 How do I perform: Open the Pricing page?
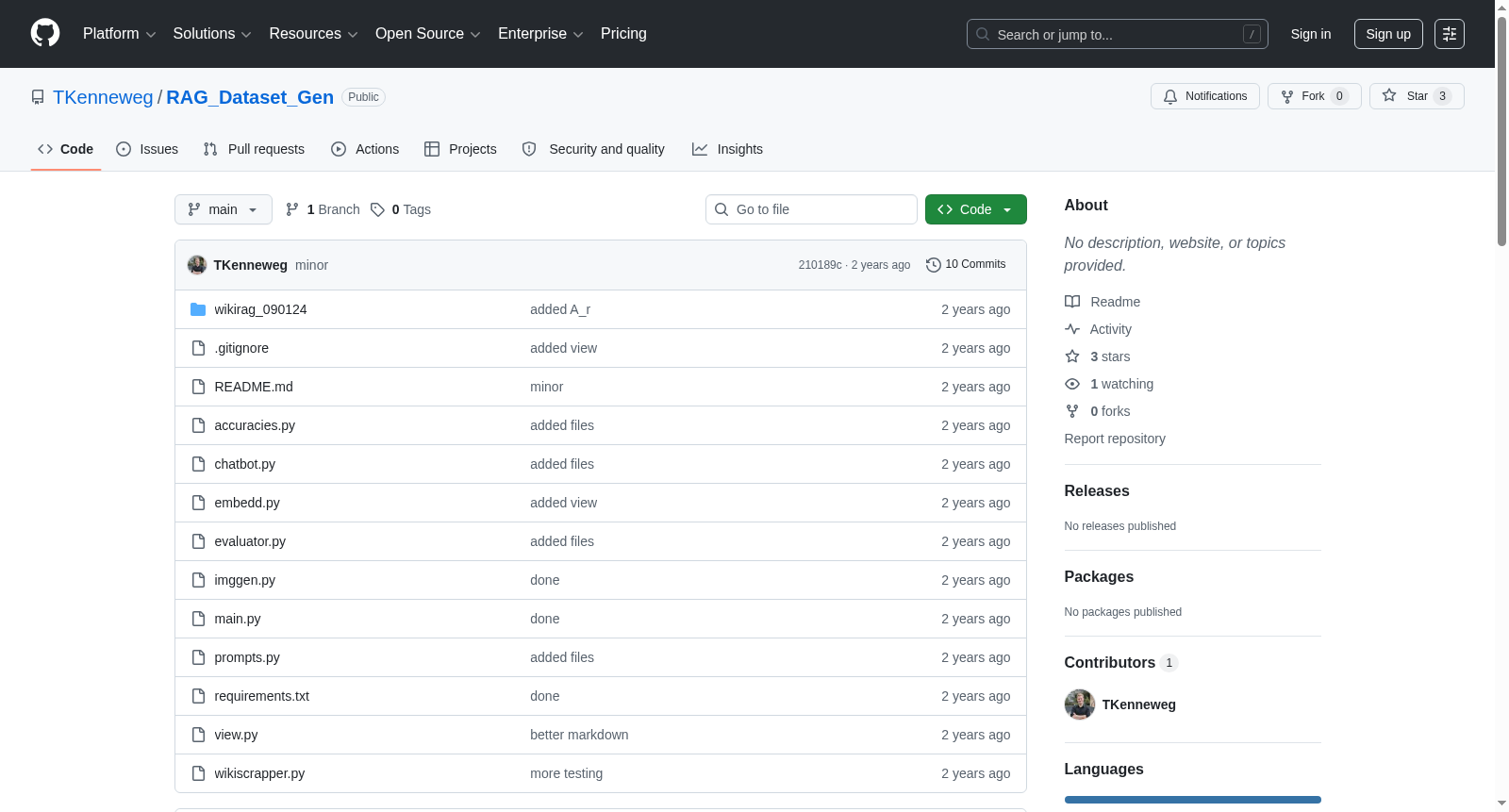(623, 34)
